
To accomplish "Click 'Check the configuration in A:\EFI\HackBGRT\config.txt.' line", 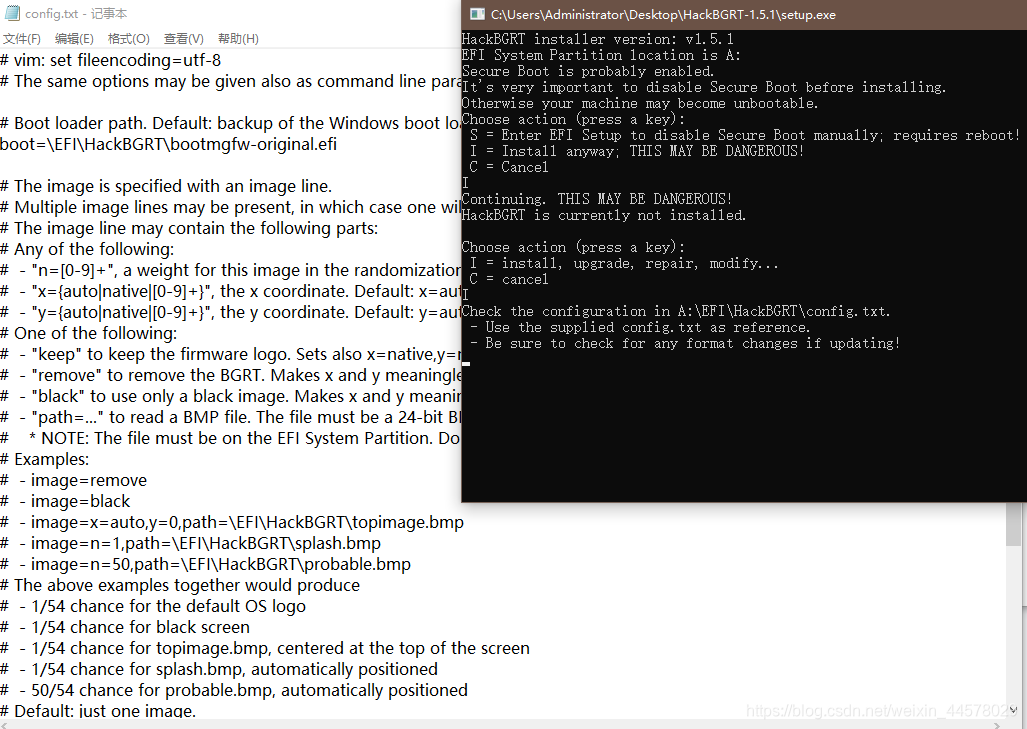I will click(676, 311).
